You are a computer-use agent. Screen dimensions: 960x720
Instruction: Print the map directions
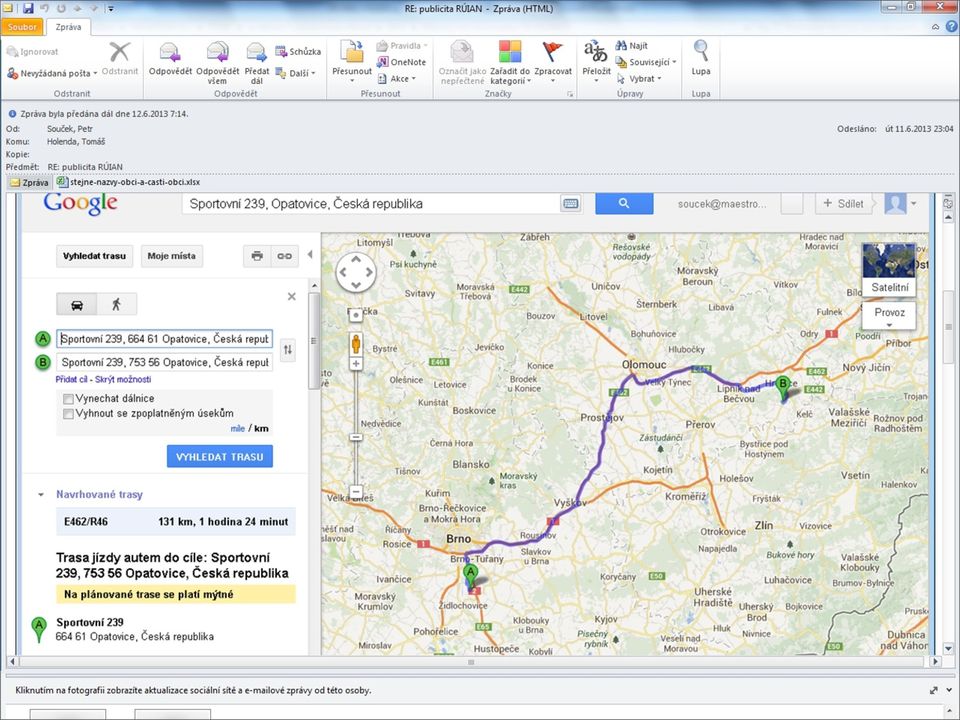(x=257, y=256)
